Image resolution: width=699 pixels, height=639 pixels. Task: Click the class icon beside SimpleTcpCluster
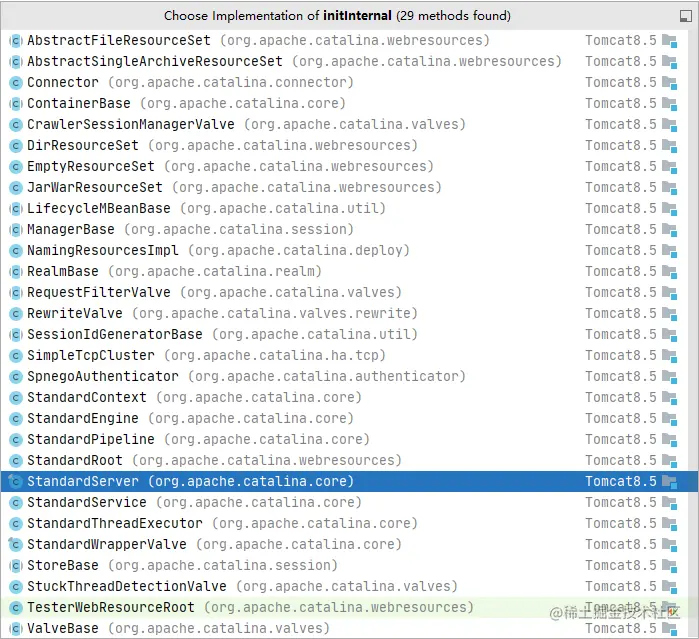click(x=16, y=356)
